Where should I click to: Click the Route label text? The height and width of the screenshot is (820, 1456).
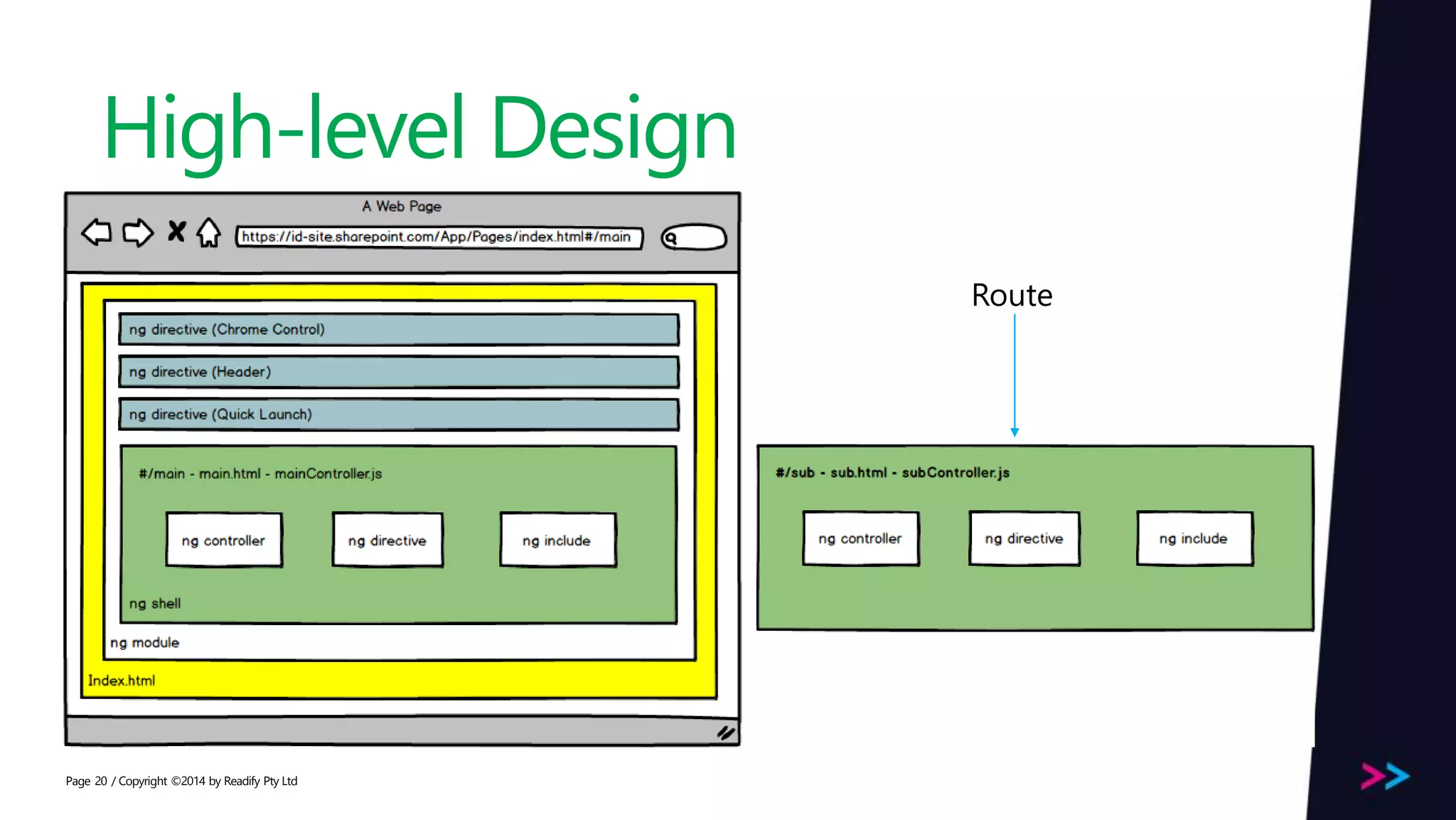tap(1012, 295)
